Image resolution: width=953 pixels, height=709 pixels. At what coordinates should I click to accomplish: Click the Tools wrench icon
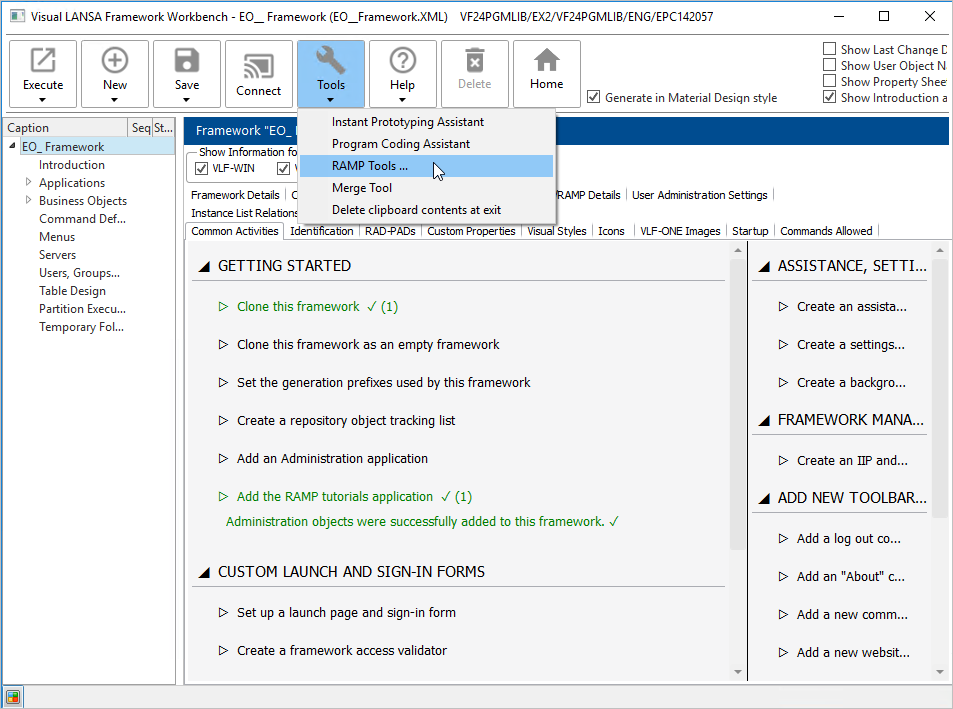[x=331, y=62]
